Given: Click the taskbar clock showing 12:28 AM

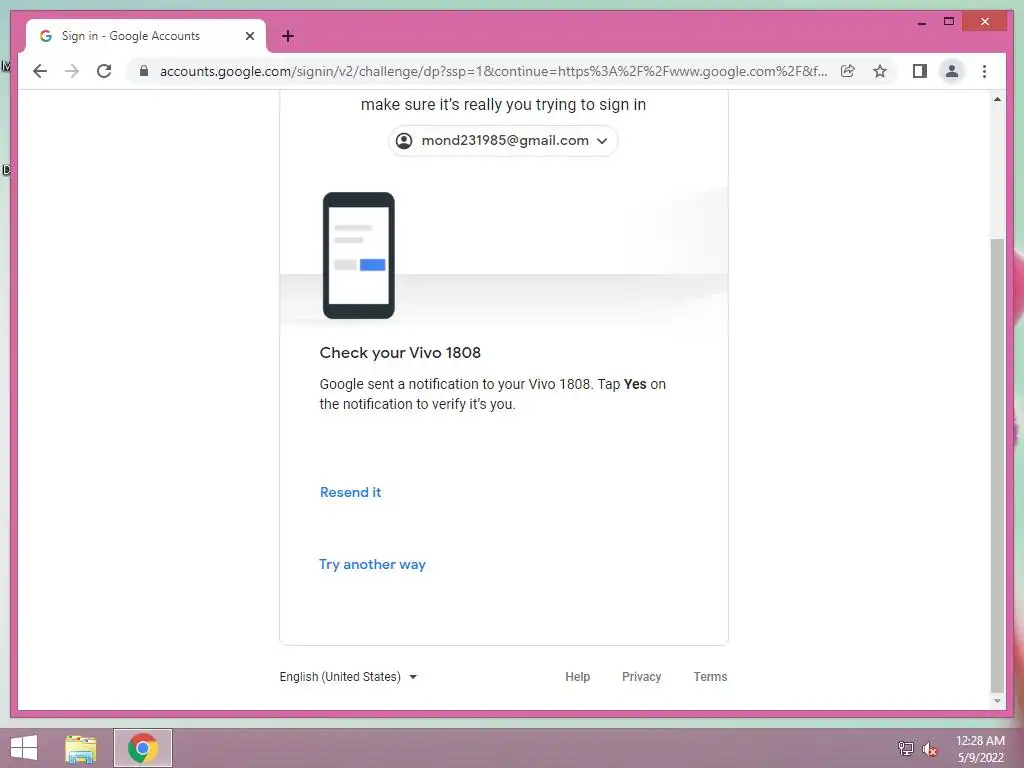Looking at the screenshot, I should pyautogui.click(x=980, y=749).
